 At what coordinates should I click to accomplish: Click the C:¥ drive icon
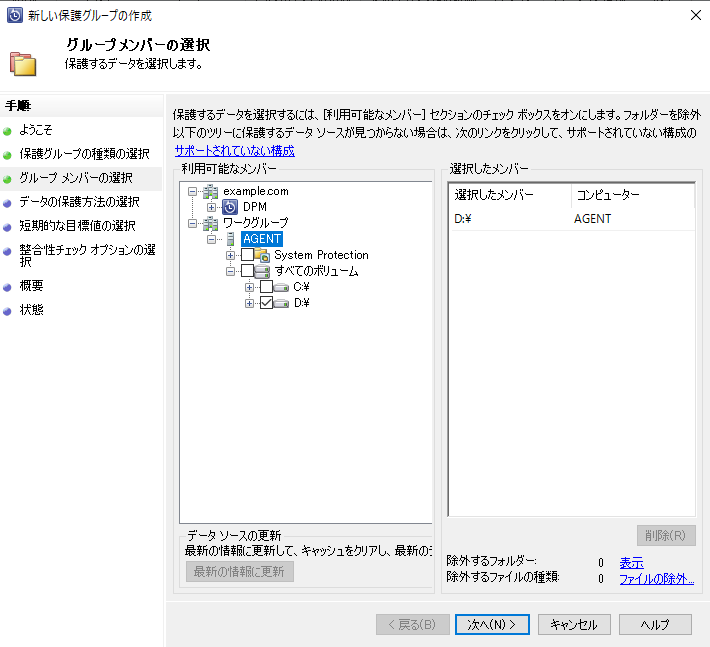pos(281,287)
